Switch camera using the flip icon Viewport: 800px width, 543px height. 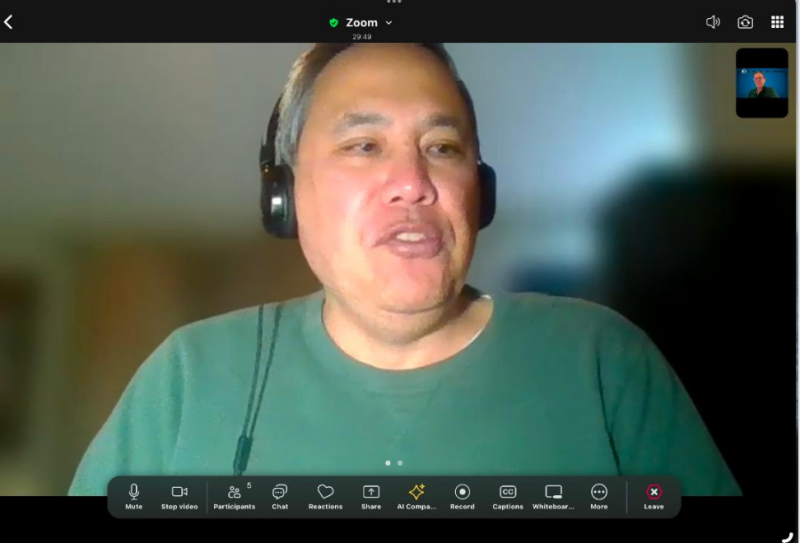click(x=745, y=22)
